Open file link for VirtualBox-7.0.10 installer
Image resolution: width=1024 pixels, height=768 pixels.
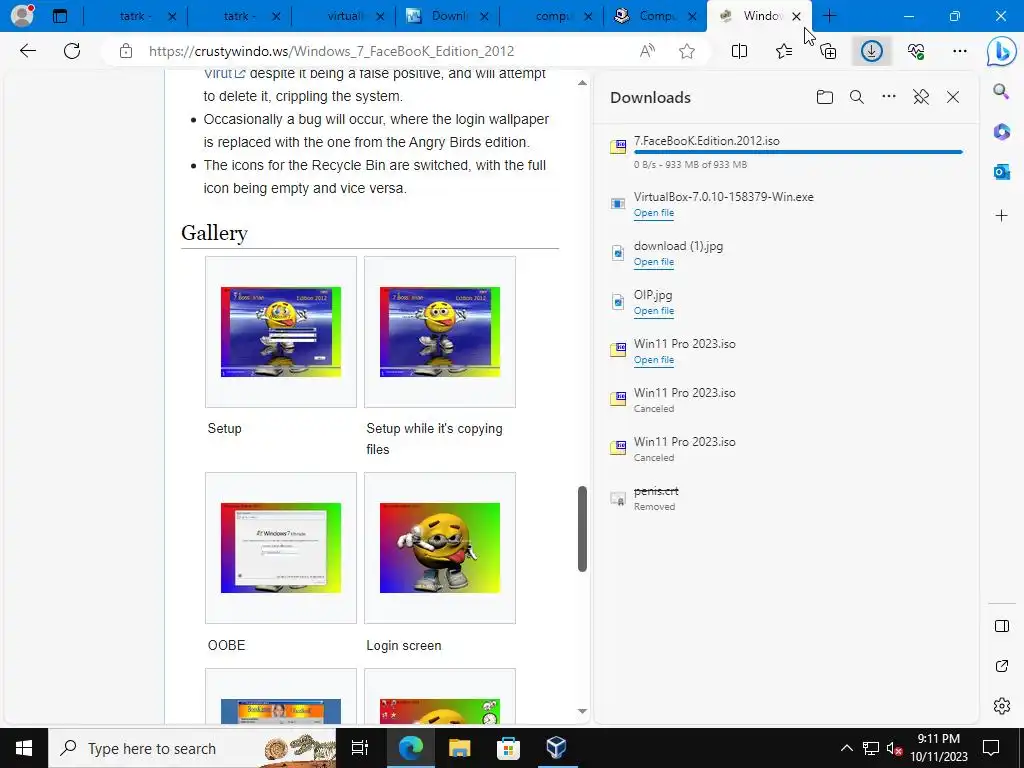pos(654,213)
